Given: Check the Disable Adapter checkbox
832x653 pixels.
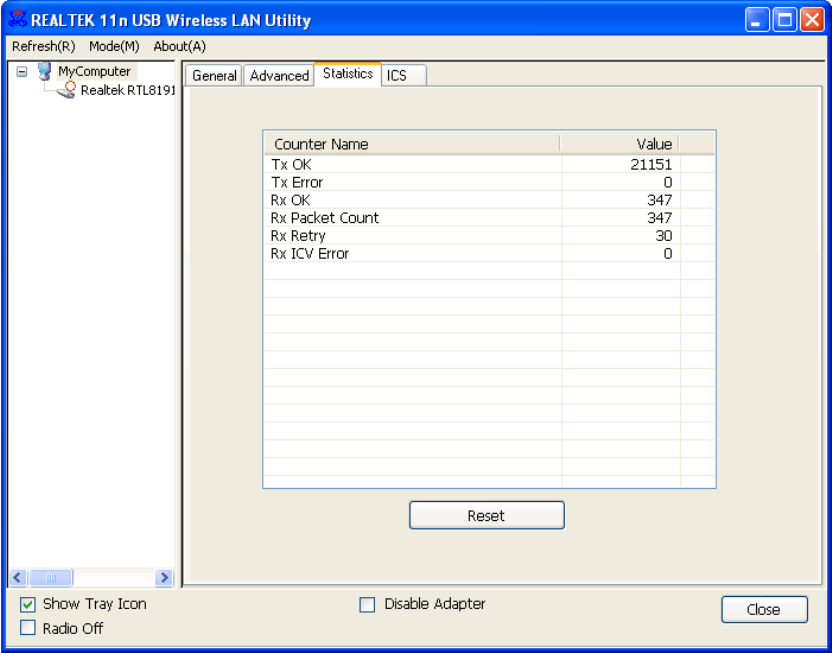Looking at the screenshot, I should coord(367,605).
